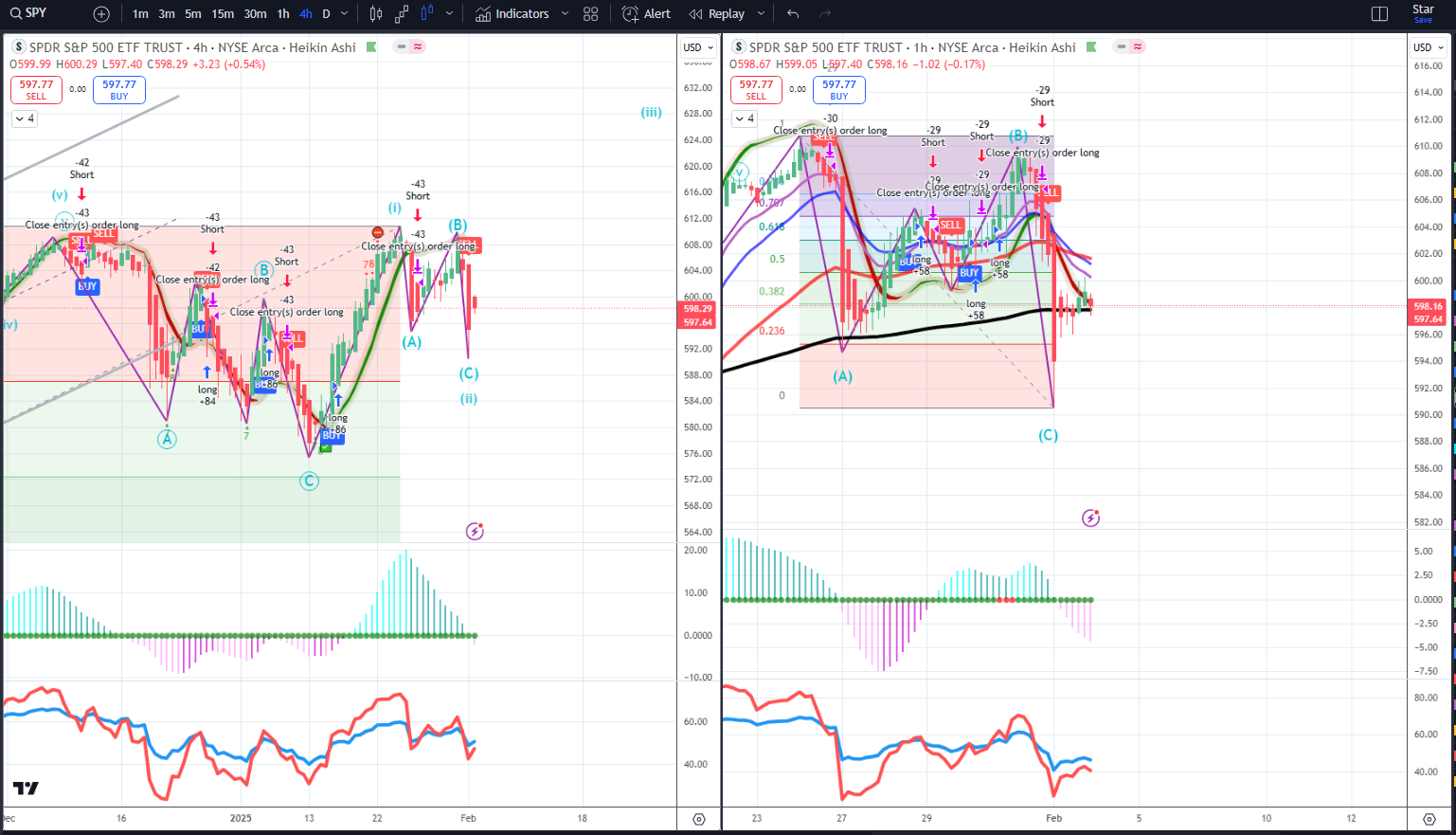Image resolution: width=1456 pixels, height=835 pixels.
Task: Click the green market status flag on 4h chart
Action: point(371,46)
